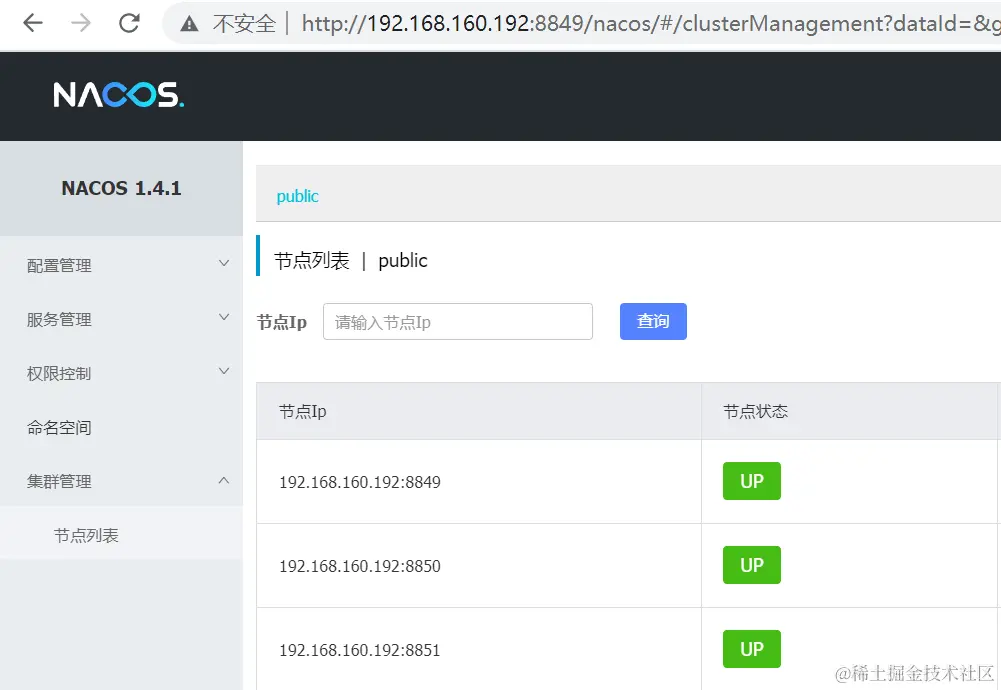The image size is (1001, 690).
Task: Select node address 192.168.160.192:8849 in table
Action: pos(360,482)
